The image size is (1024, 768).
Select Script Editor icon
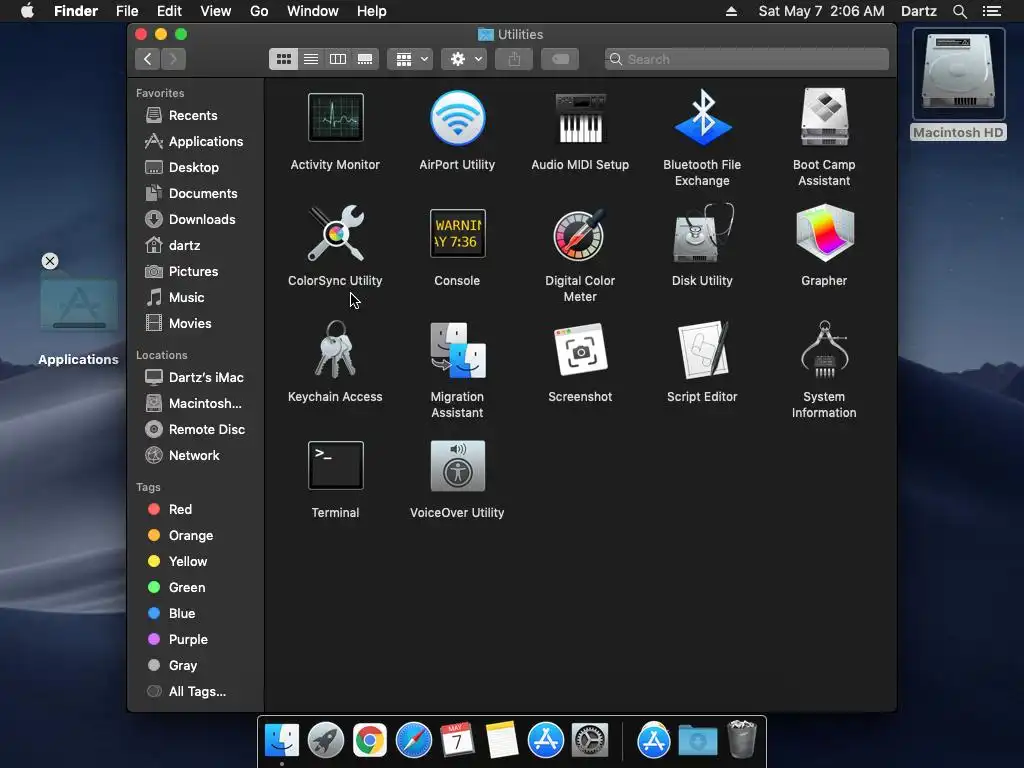pyautogui.click(x=702, y=349)
